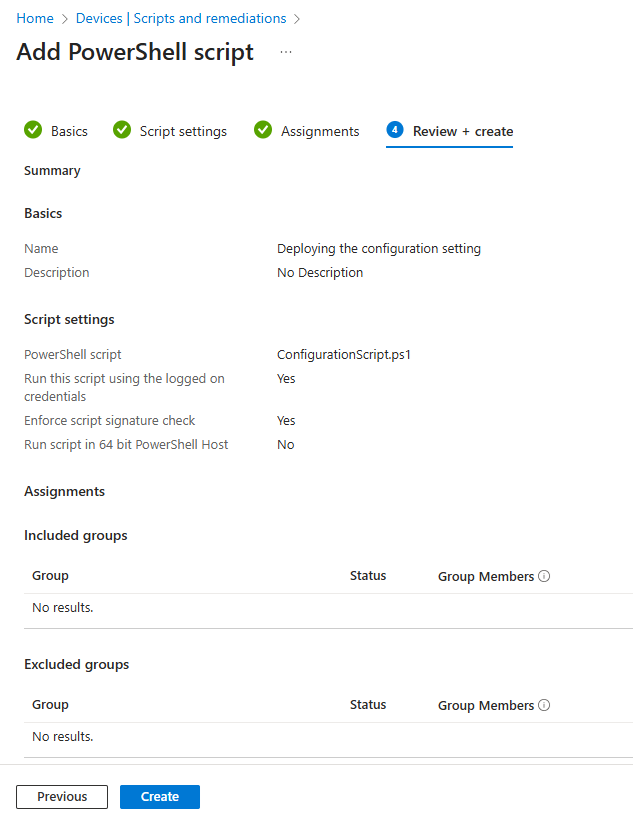The width and height of the screenshot is (633, 820).
Task: Click the Assignments green checkmark icon
Action: click(x=263, y=130)
